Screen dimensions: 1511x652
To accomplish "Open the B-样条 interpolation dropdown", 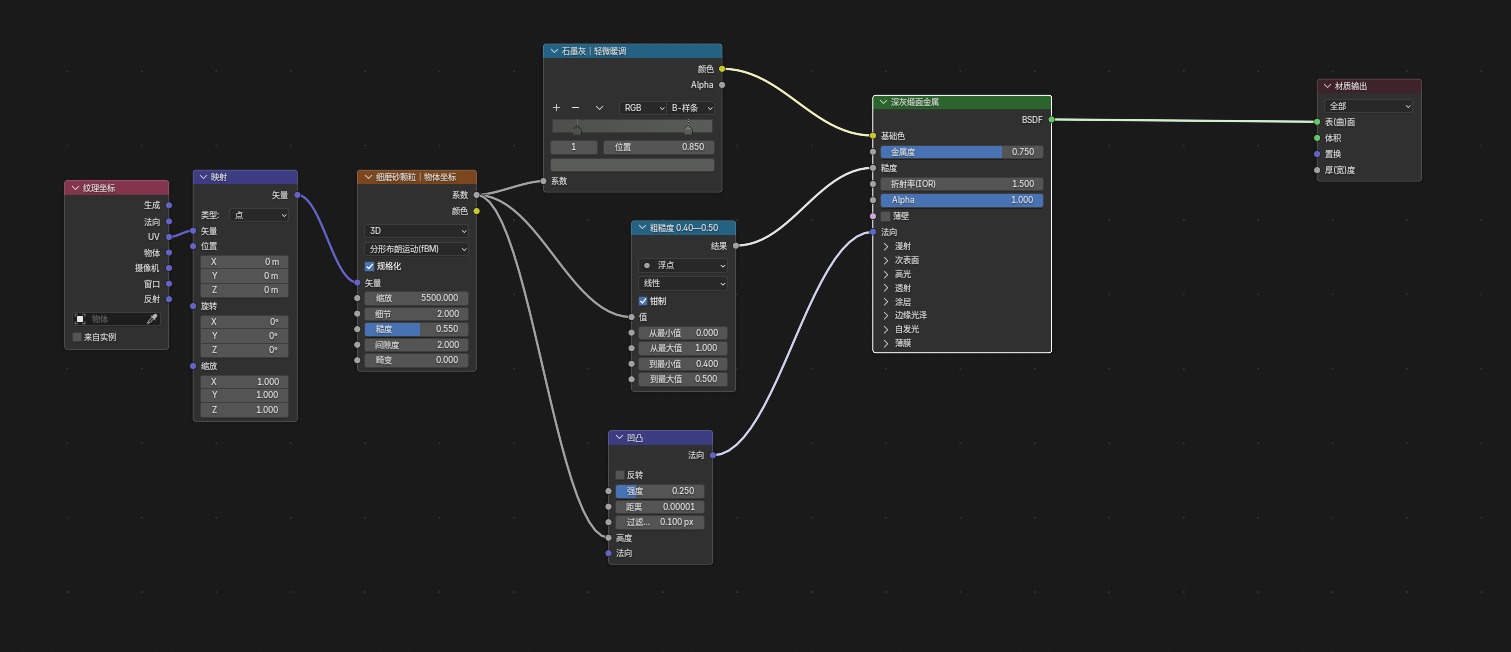I will (692, 108).
